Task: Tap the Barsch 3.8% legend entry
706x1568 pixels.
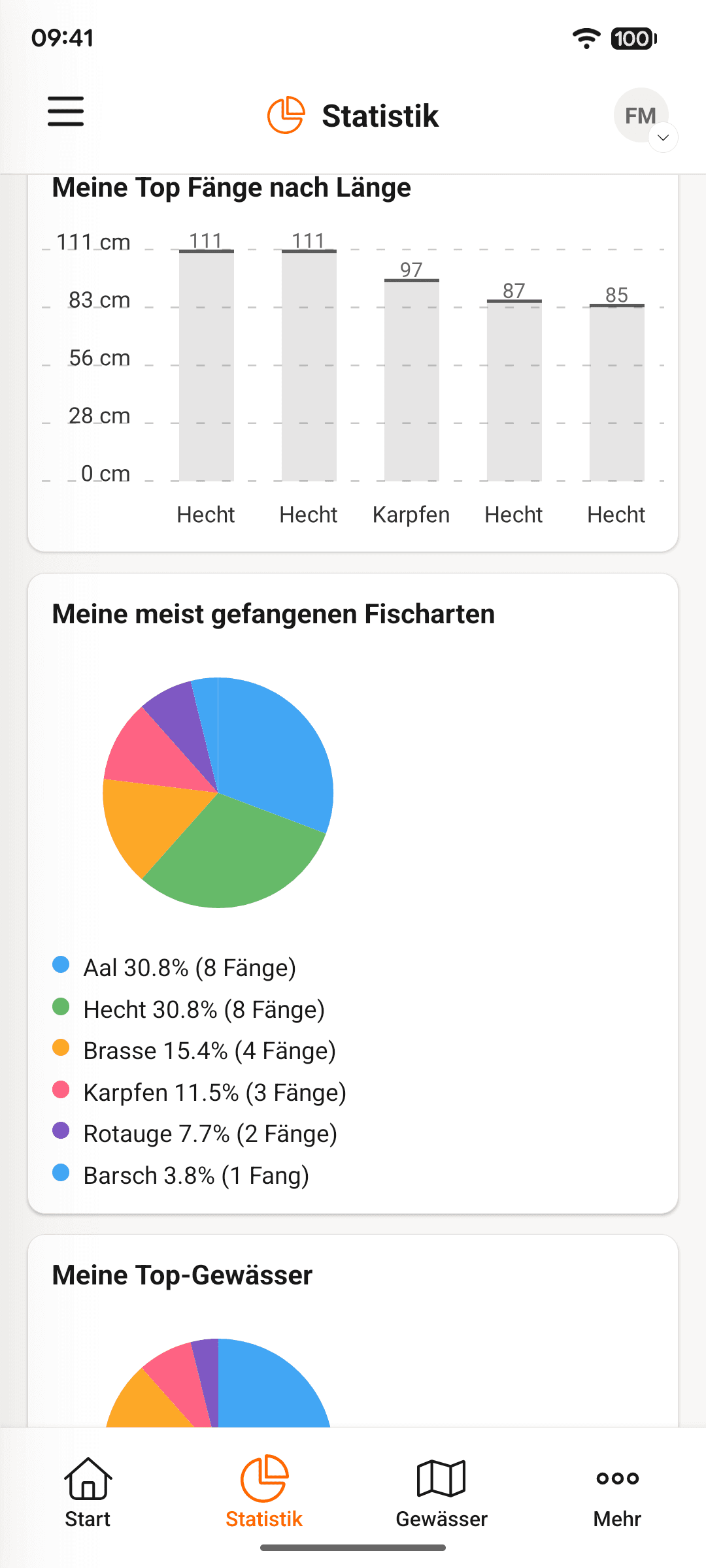Action: [181, 1175]
